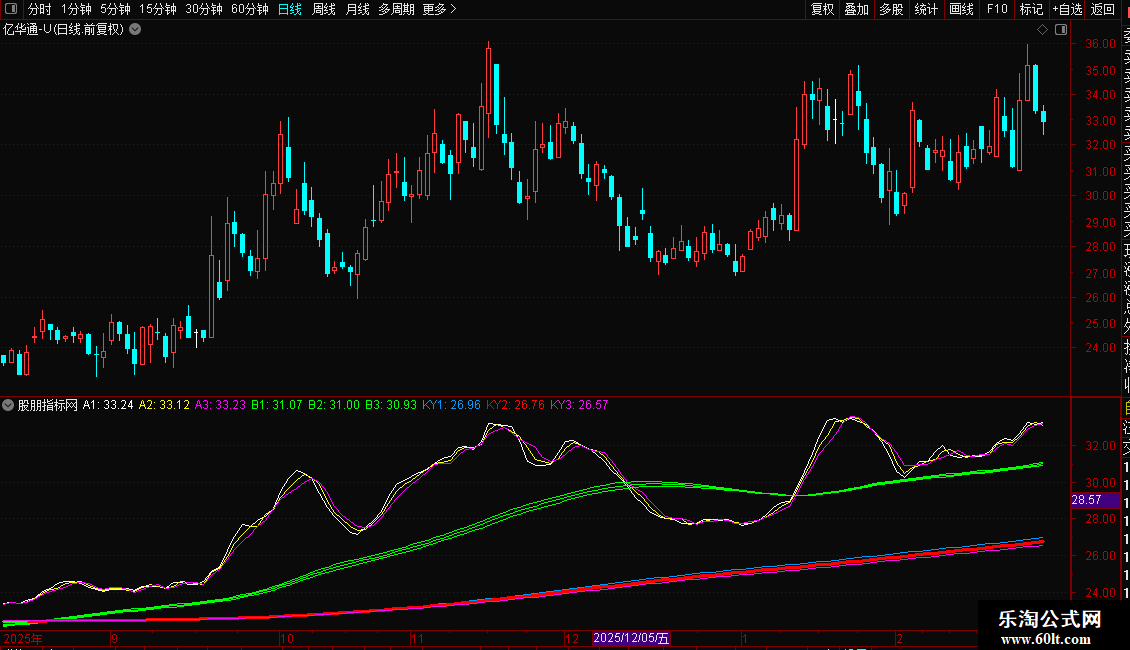Open the 多股 multi-stock view

891,10
